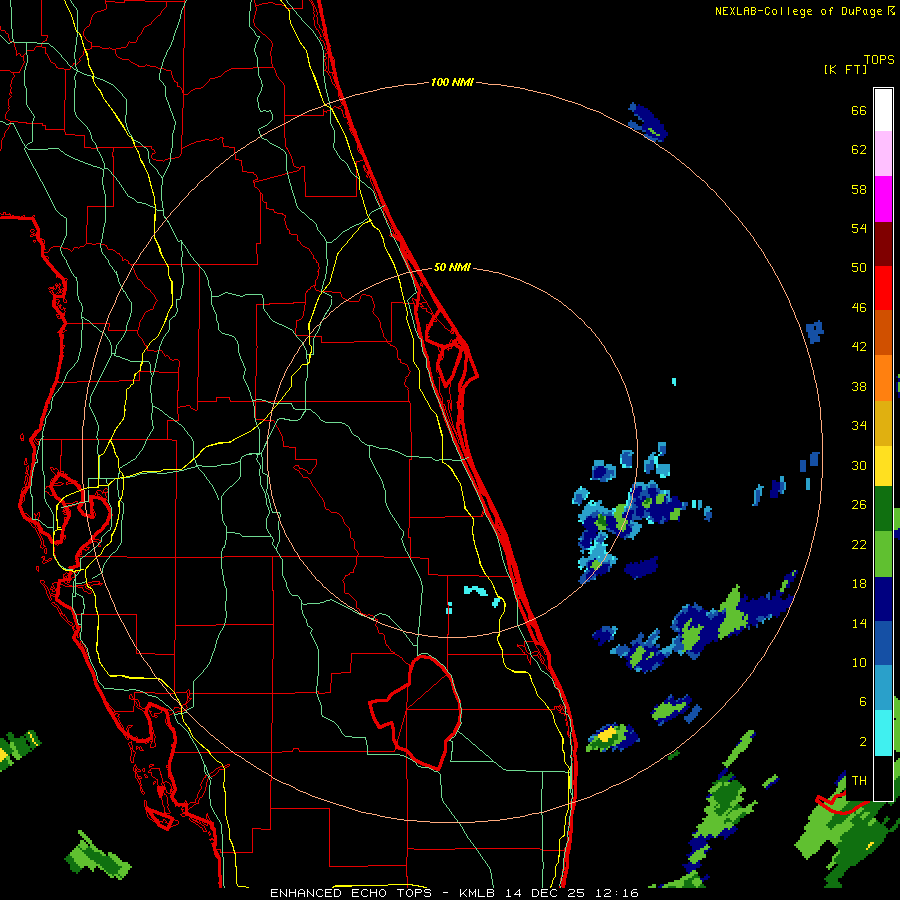Click the light green legend swatch near 22

click(883, 554)
